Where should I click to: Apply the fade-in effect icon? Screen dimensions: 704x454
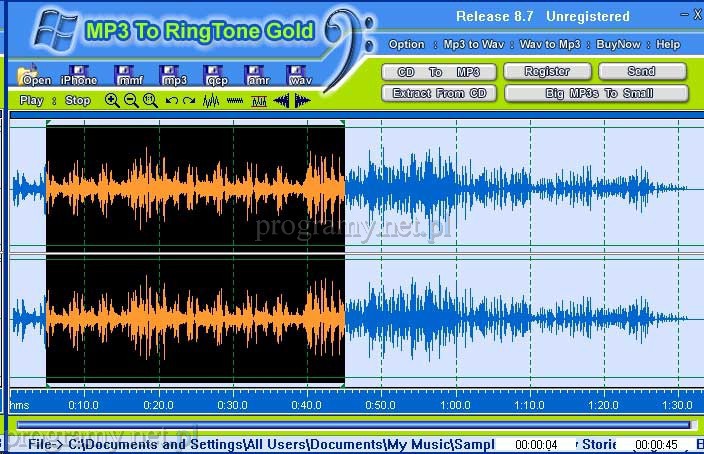coord(281,100)
